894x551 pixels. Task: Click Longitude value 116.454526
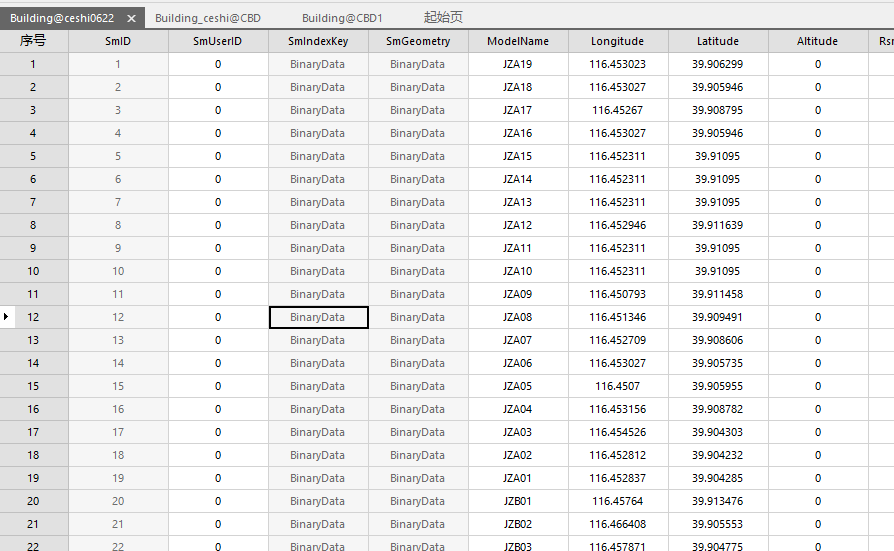[617, 432]
